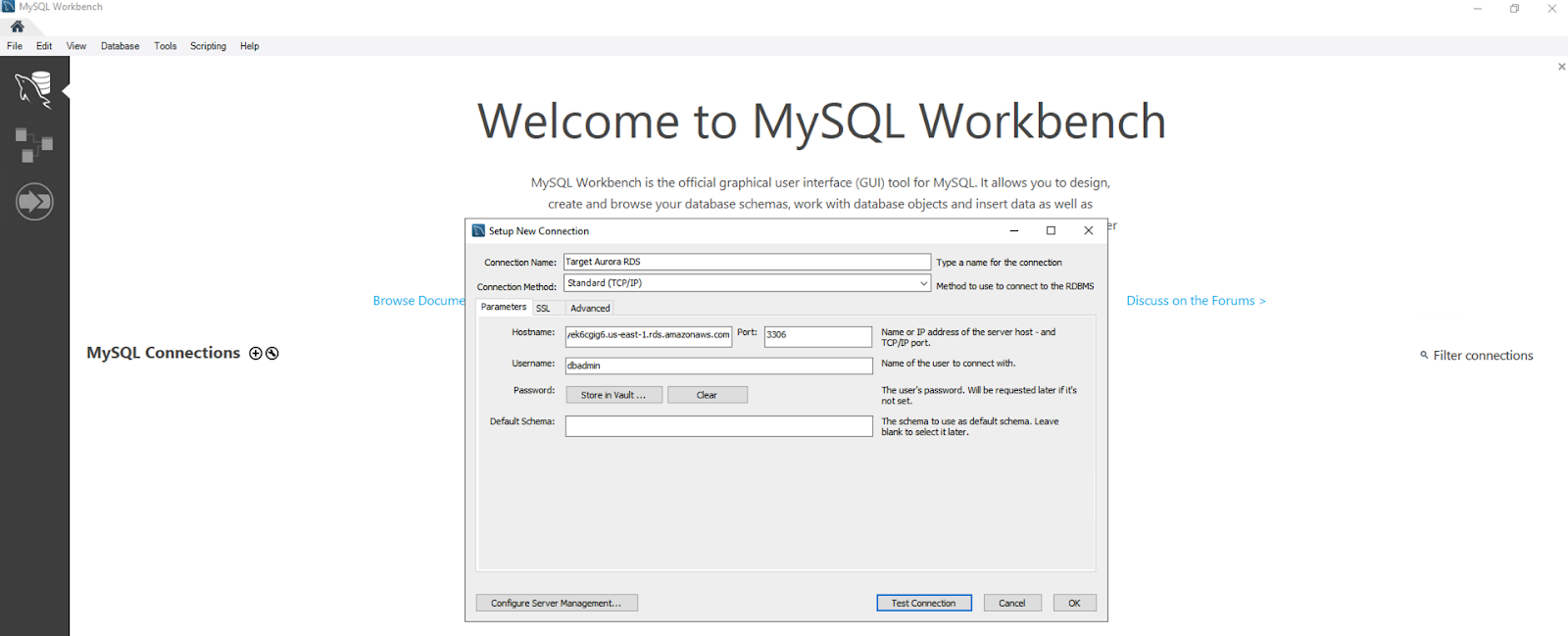
Task: Open the Tools menu
Action: pos(166,46)
